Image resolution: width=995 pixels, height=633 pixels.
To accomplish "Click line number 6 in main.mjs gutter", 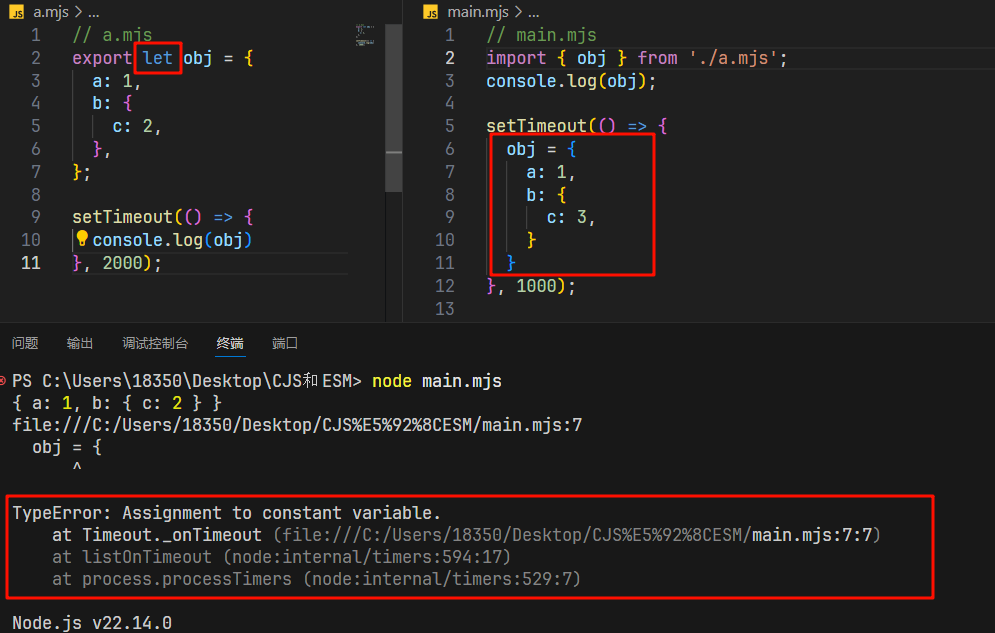I will [x=450, y=149].
